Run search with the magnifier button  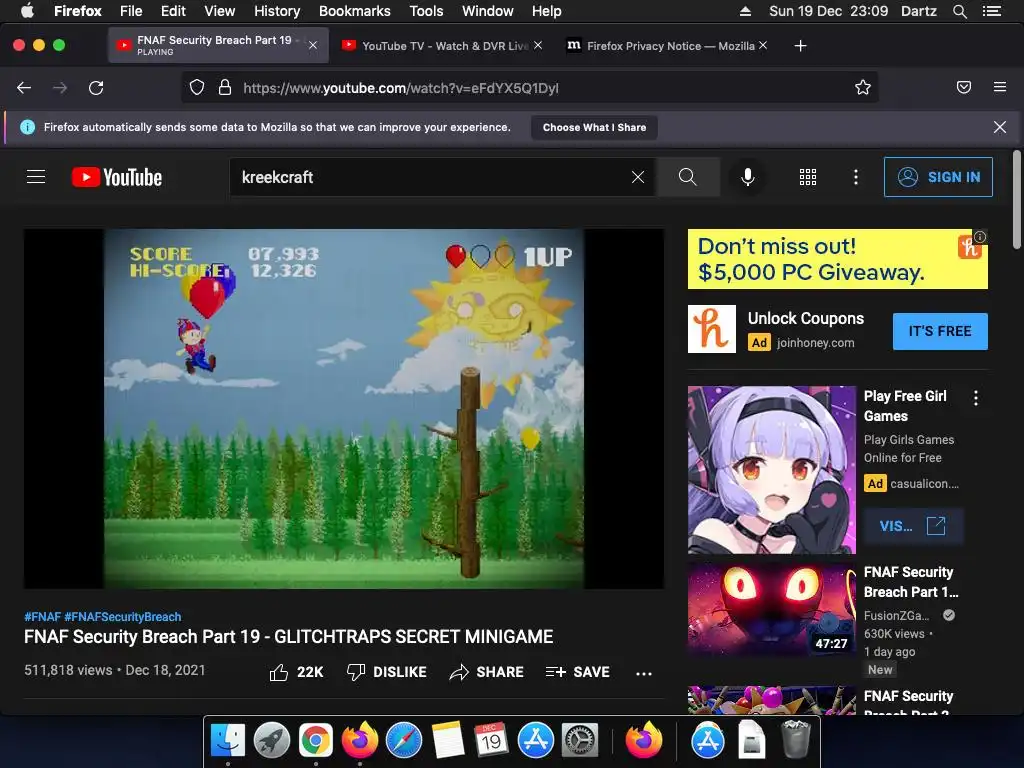[x=688, y=177]
